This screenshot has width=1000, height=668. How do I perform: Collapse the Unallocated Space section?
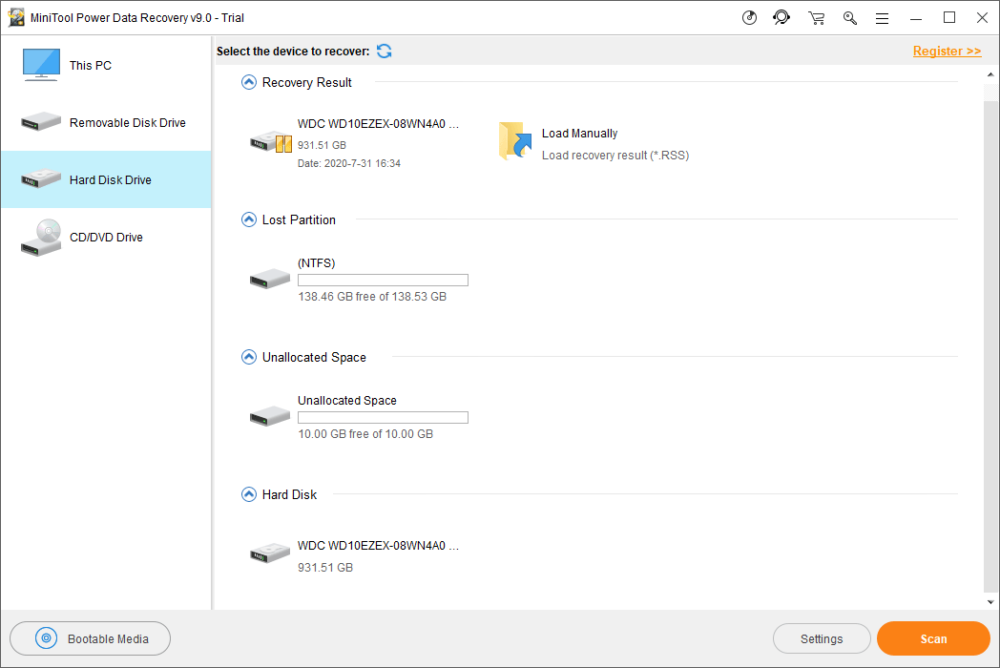click(x=249, y=357)
